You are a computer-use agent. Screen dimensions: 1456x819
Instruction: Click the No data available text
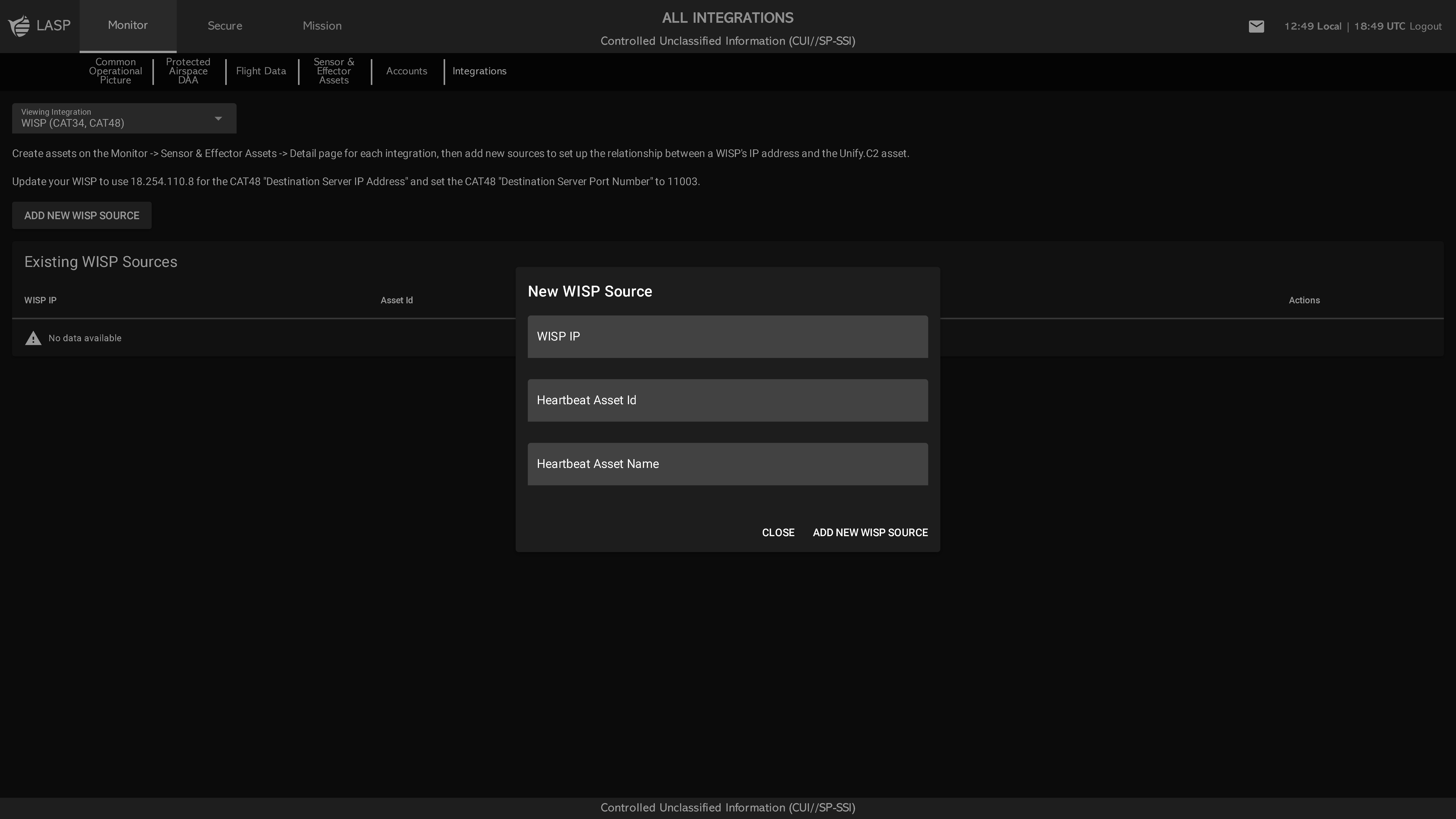tap(85, 338)
